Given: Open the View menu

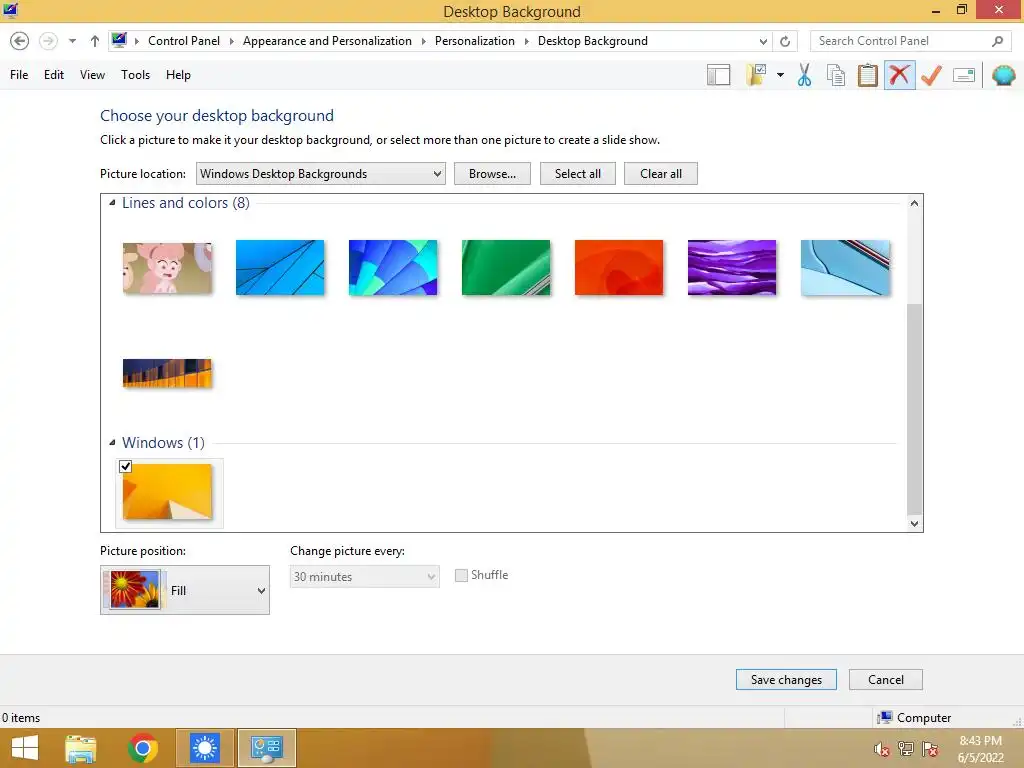Looking at the screenshot, I should 92,75.
